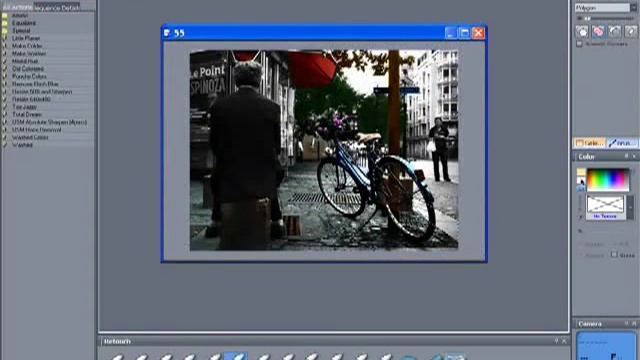Switch to the Brush tab in right panel
The image size is (640, 360).
(x=622, y=143)
